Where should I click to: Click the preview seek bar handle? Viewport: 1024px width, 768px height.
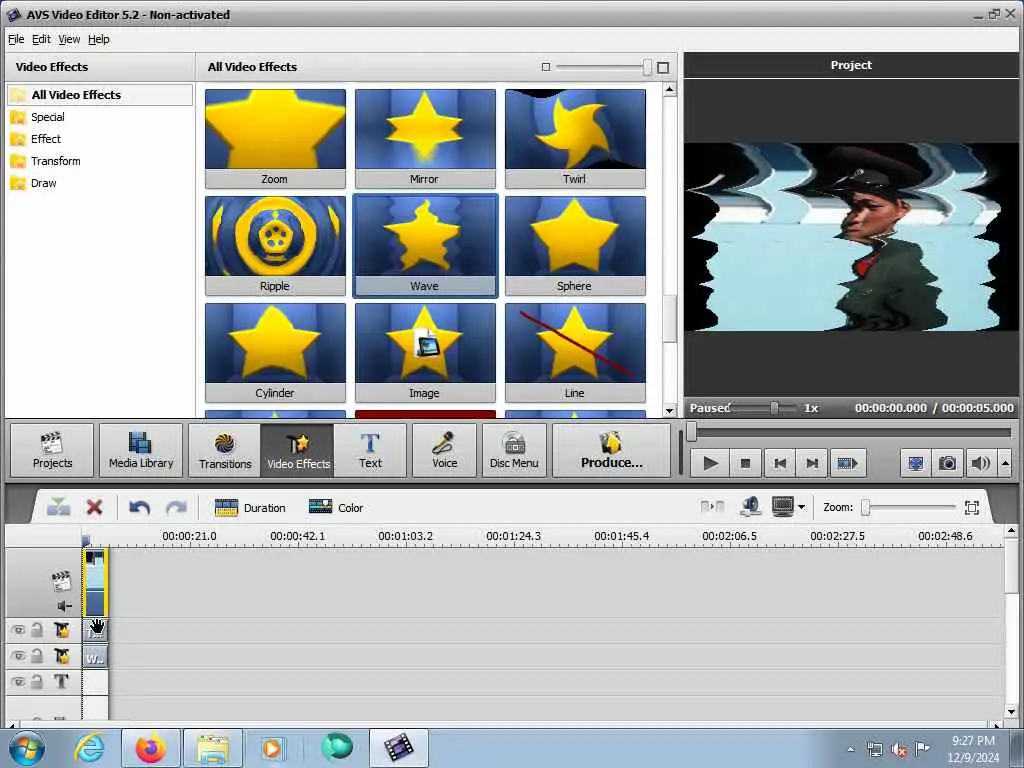(x=692, y=431)
